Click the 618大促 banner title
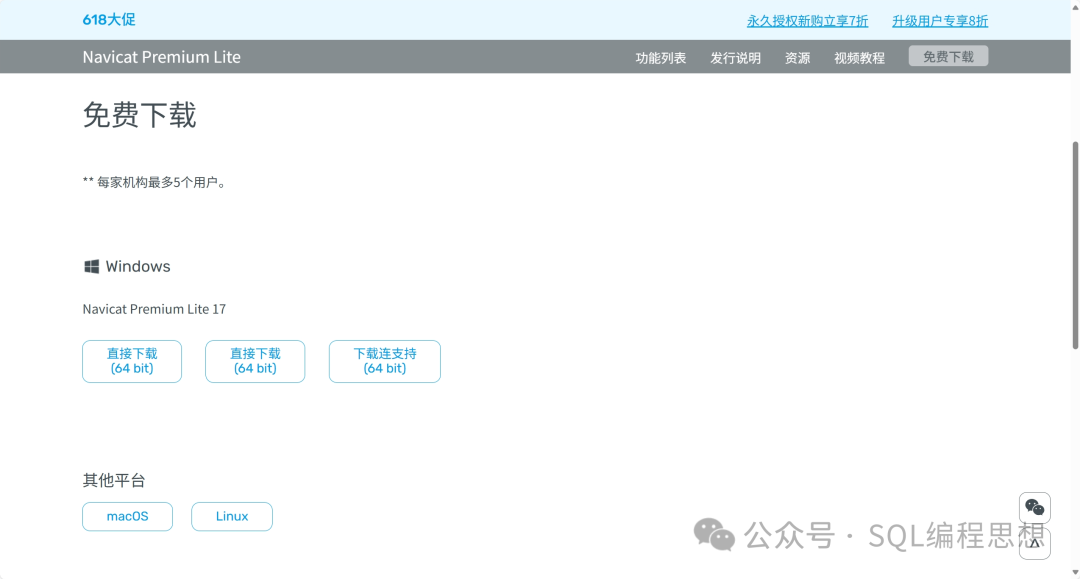 (109, 20)
